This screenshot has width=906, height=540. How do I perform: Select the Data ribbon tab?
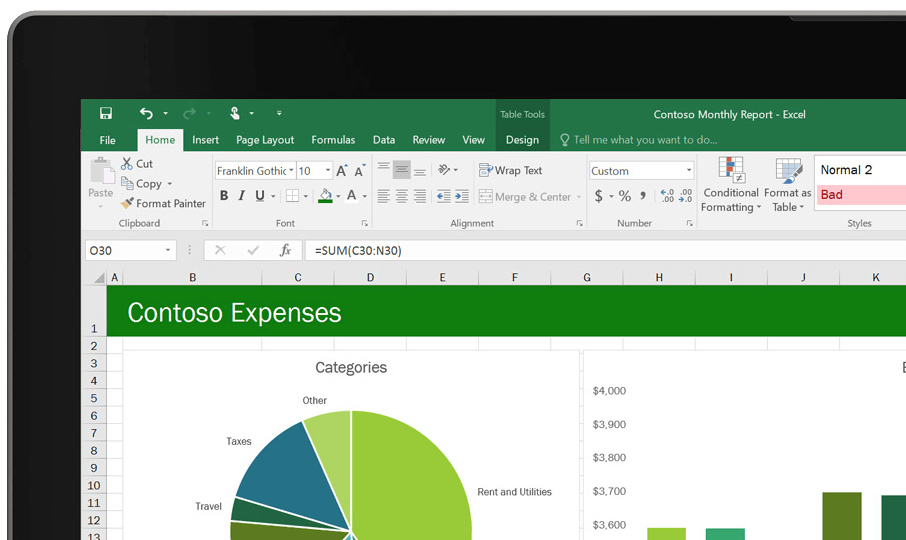(x=384, y=140)
